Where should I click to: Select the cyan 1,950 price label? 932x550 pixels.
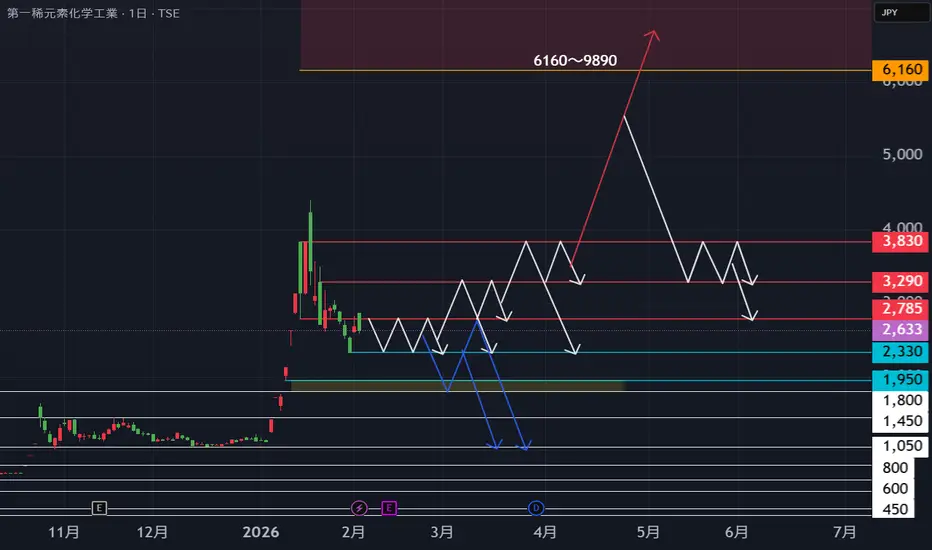900,380
